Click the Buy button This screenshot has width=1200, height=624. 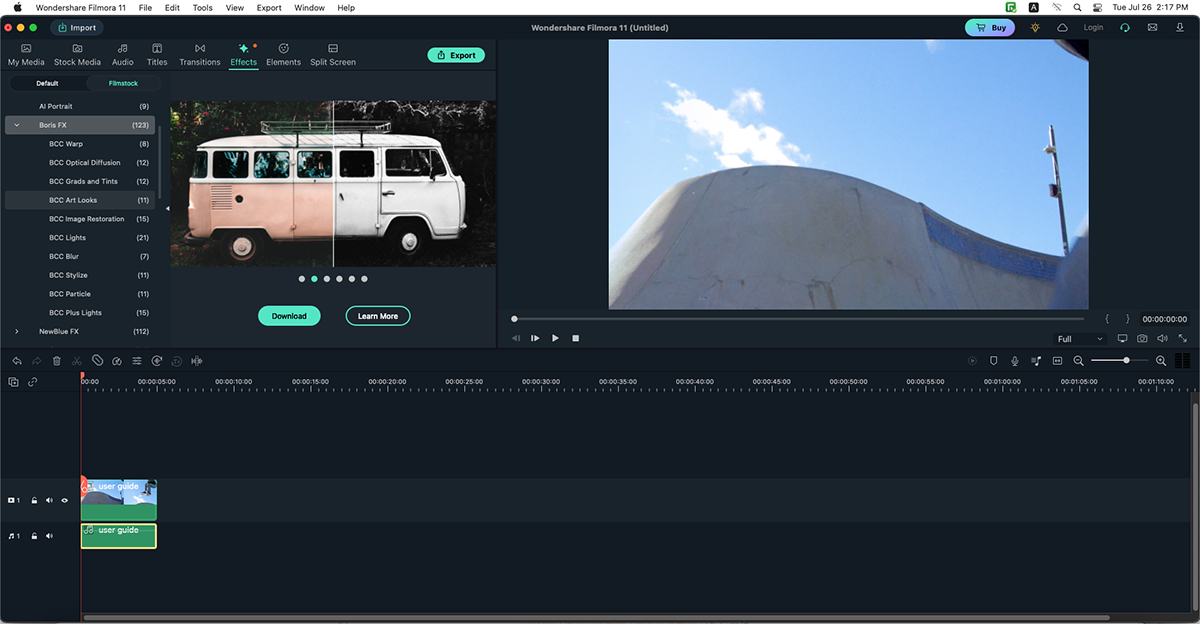coord(990,27)
